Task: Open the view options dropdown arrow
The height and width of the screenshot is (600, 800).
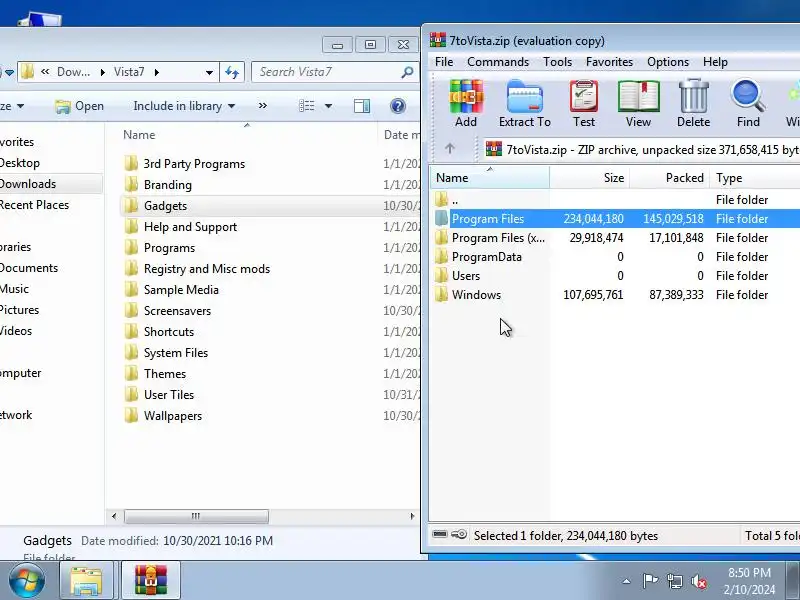Action: [x=328, y=106]
